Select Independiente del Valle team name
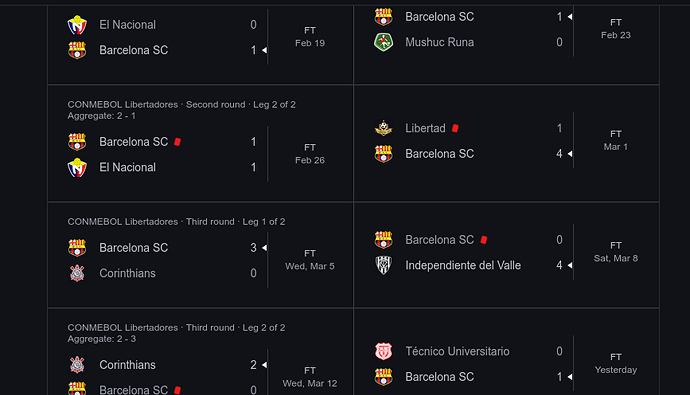690x395 pixels. coord(463,265)
